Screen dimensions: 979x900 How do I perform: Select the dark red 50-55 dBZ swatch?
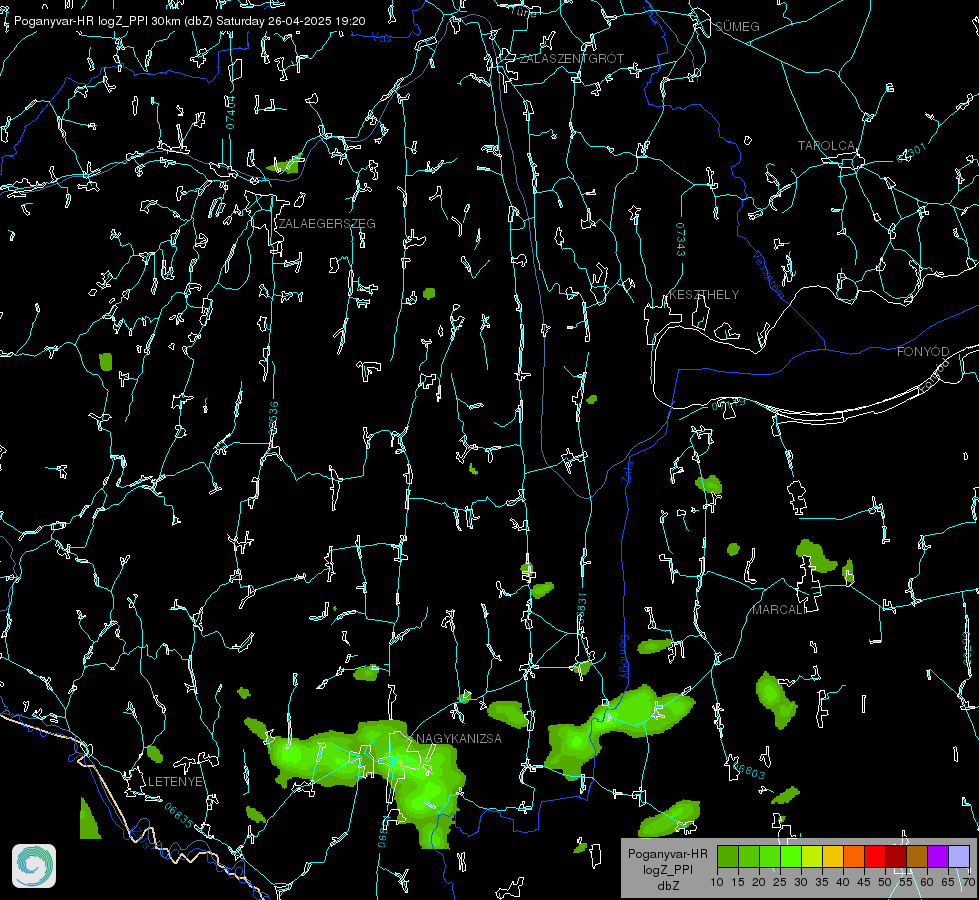point(896,857)
